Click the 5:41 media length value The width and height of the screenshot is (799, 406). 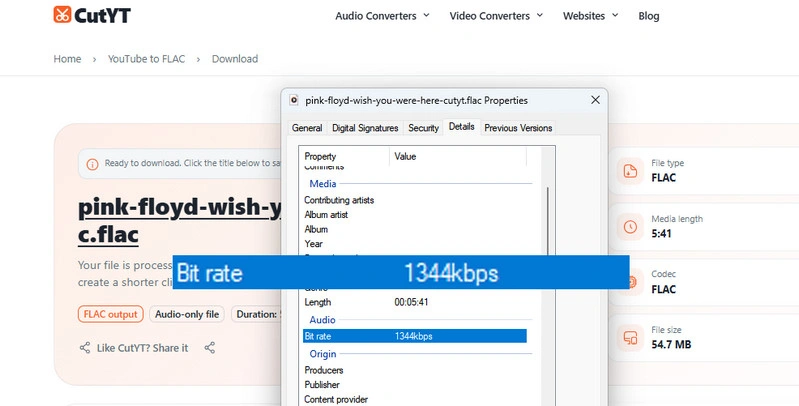[661, 233]
